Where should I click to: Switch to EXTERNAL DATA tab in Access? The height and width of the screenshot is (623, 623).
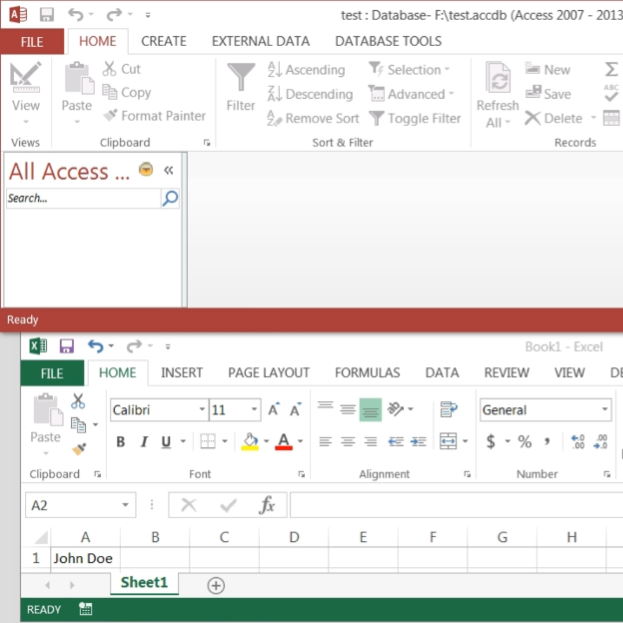261,41
